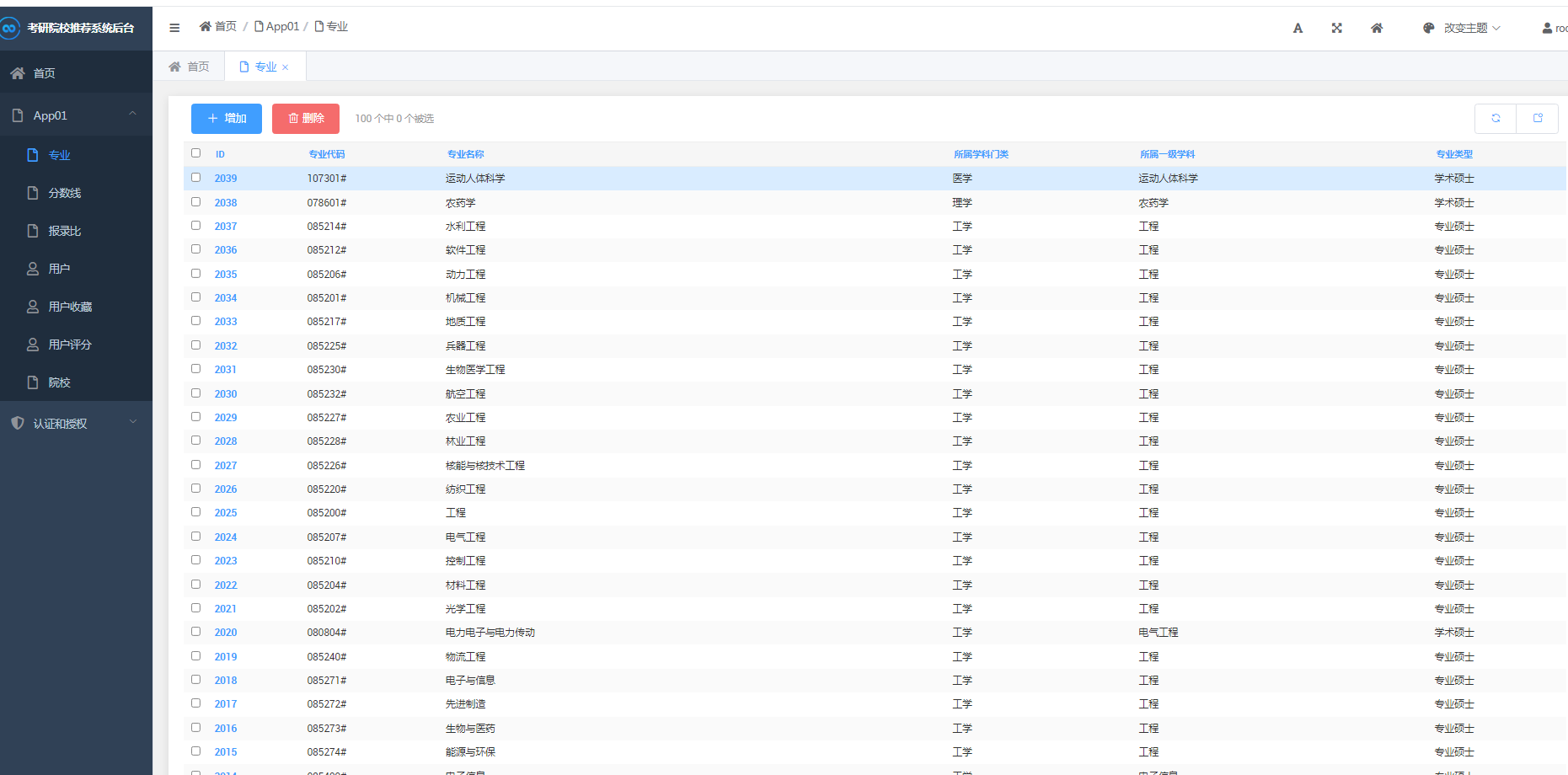The width and height of the screenshot is (1568, 775).
Task: Go to 首页 in the sidebar
Action: 76,73
